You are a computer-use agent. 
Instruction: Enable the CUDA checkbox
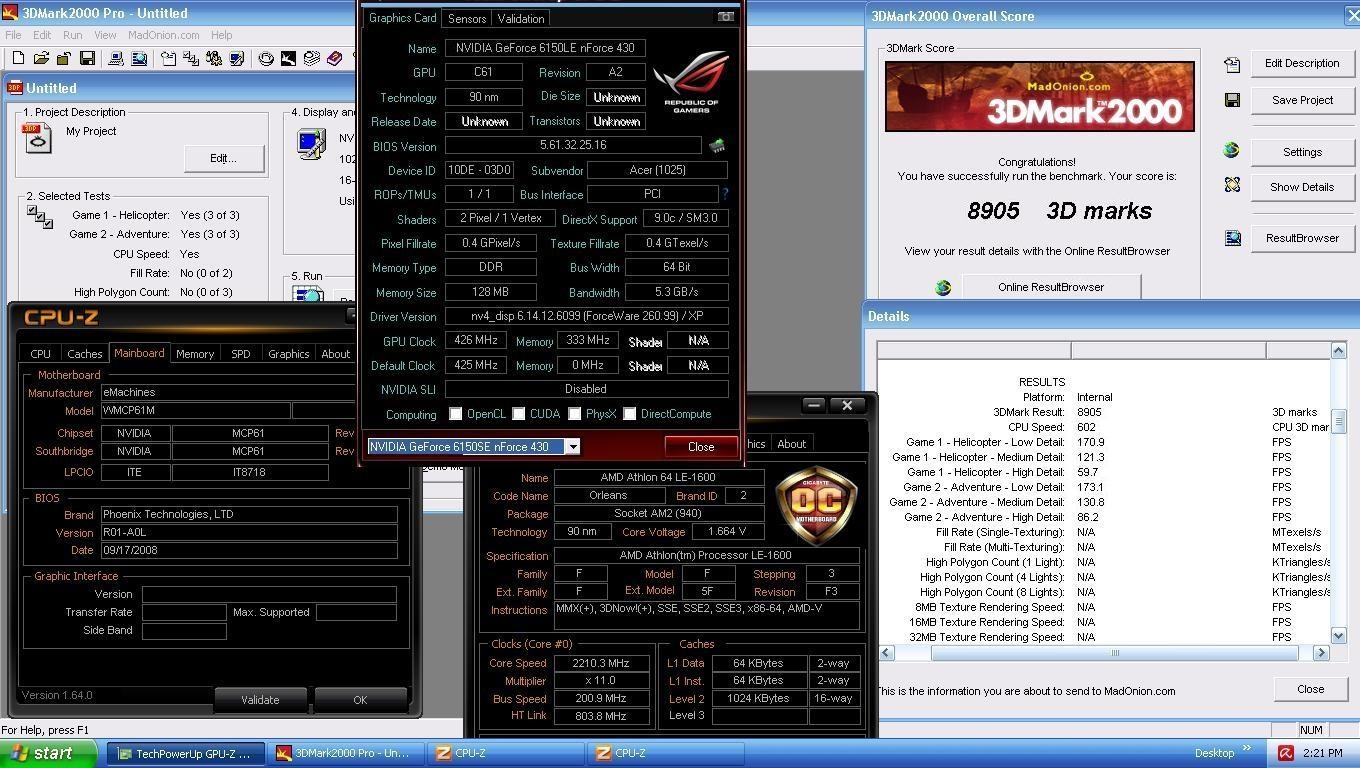click(519, 414)
